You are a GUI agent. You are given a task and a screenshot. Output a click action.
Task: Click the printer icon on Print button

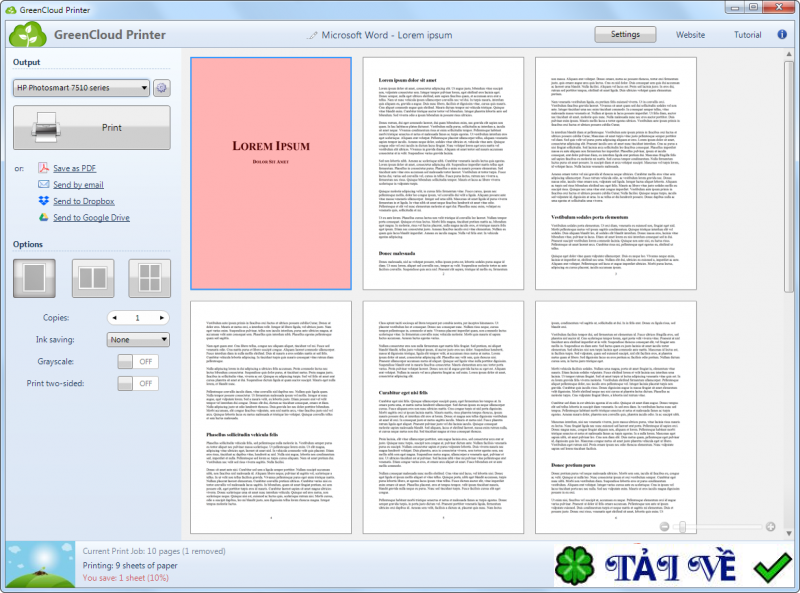click(46, 128)
